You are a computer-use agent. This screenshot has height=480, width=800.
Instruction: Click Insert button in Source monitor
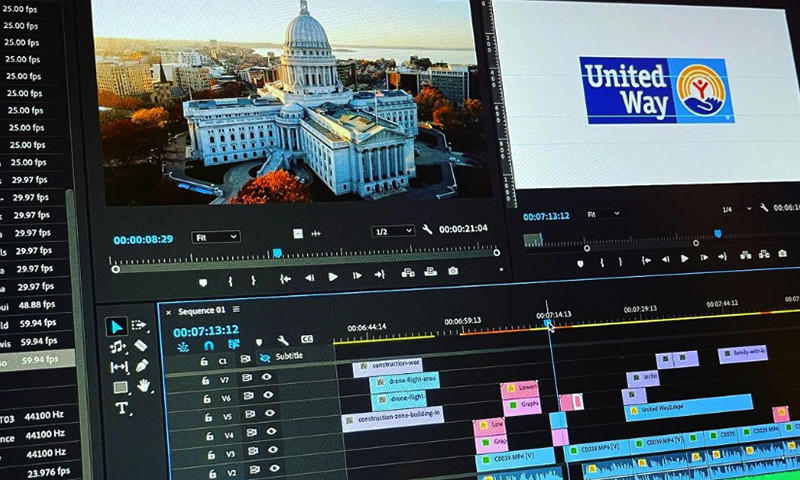(408, 273)
